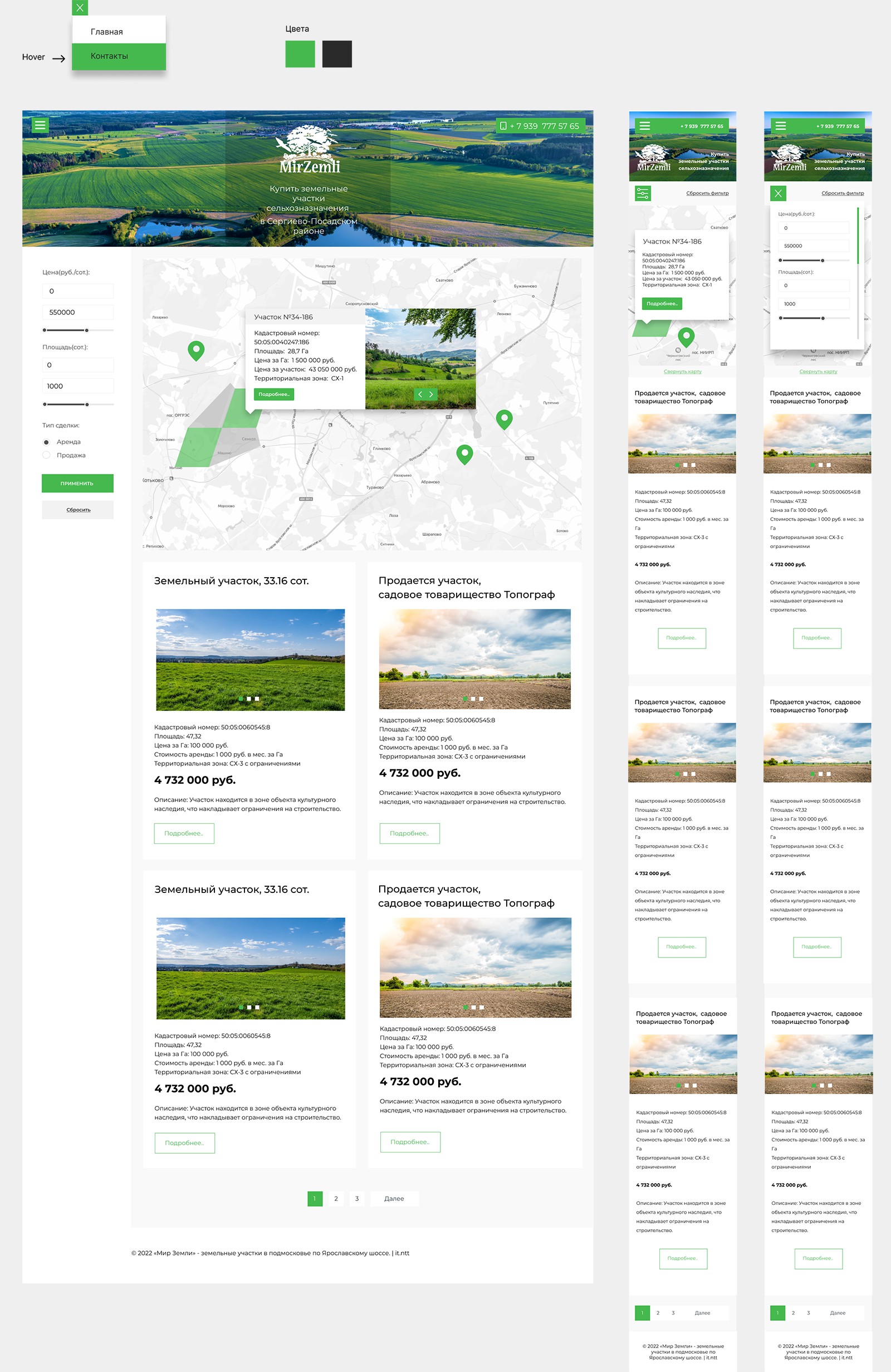891x1372 pixels.
Task: Close the filter panel in right mobile layout
Action: pyautogui.click(x=778, y=193)
